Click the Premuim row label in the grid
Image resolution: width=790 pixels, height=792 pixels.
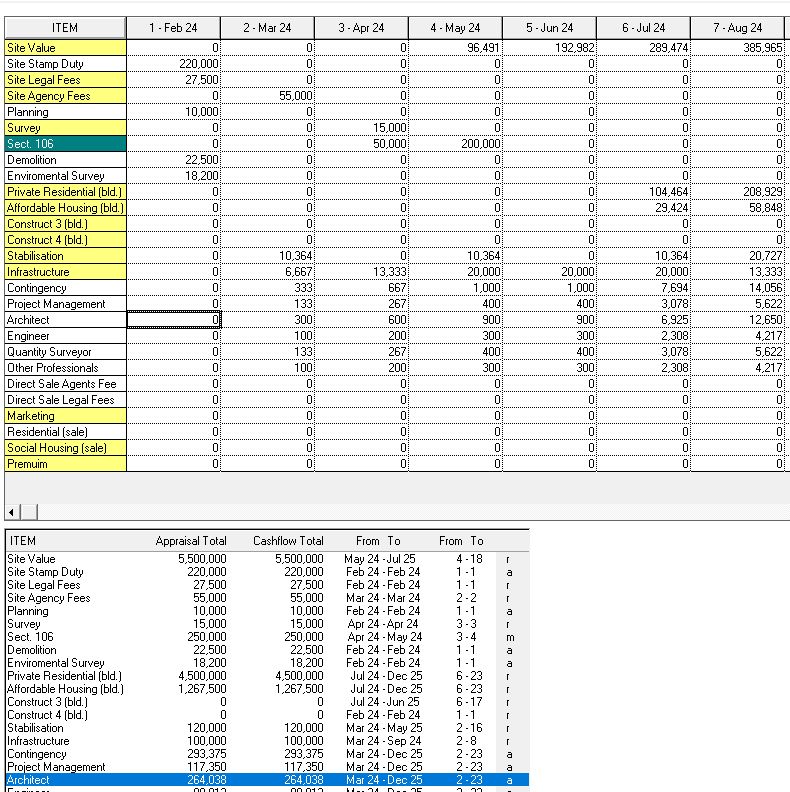tap(66, 464)
